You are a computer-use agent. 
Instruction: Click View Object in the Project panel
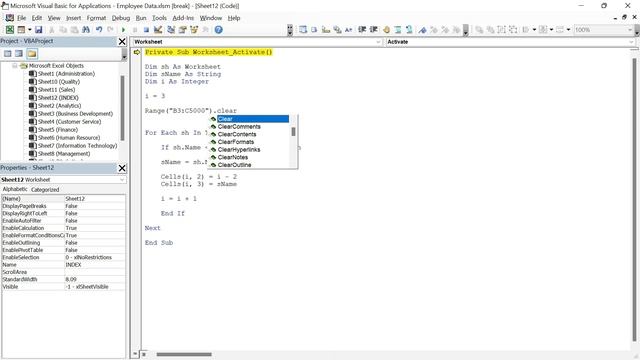pyautogui.click(x=19, y=53)
